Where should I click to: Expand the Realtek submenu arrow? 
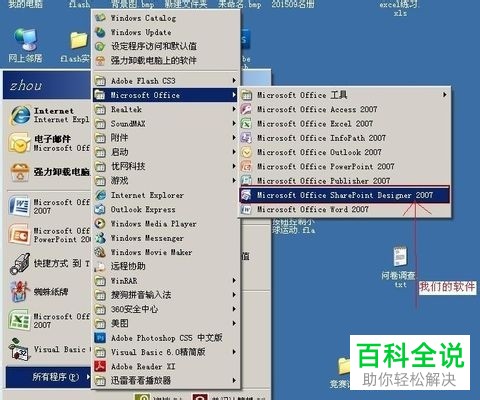pos(234,109)
